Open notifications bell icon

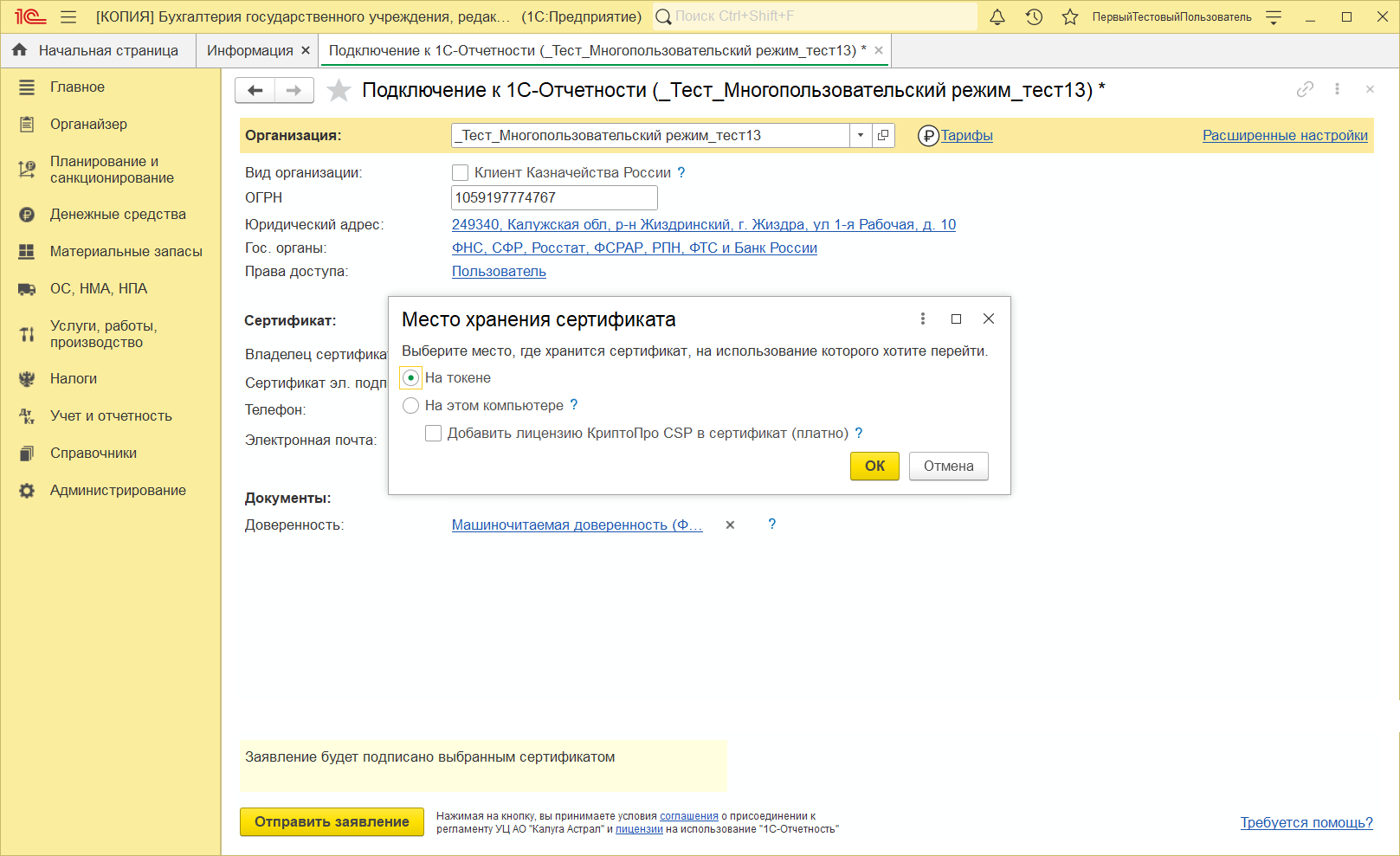(x=997, y=16)
